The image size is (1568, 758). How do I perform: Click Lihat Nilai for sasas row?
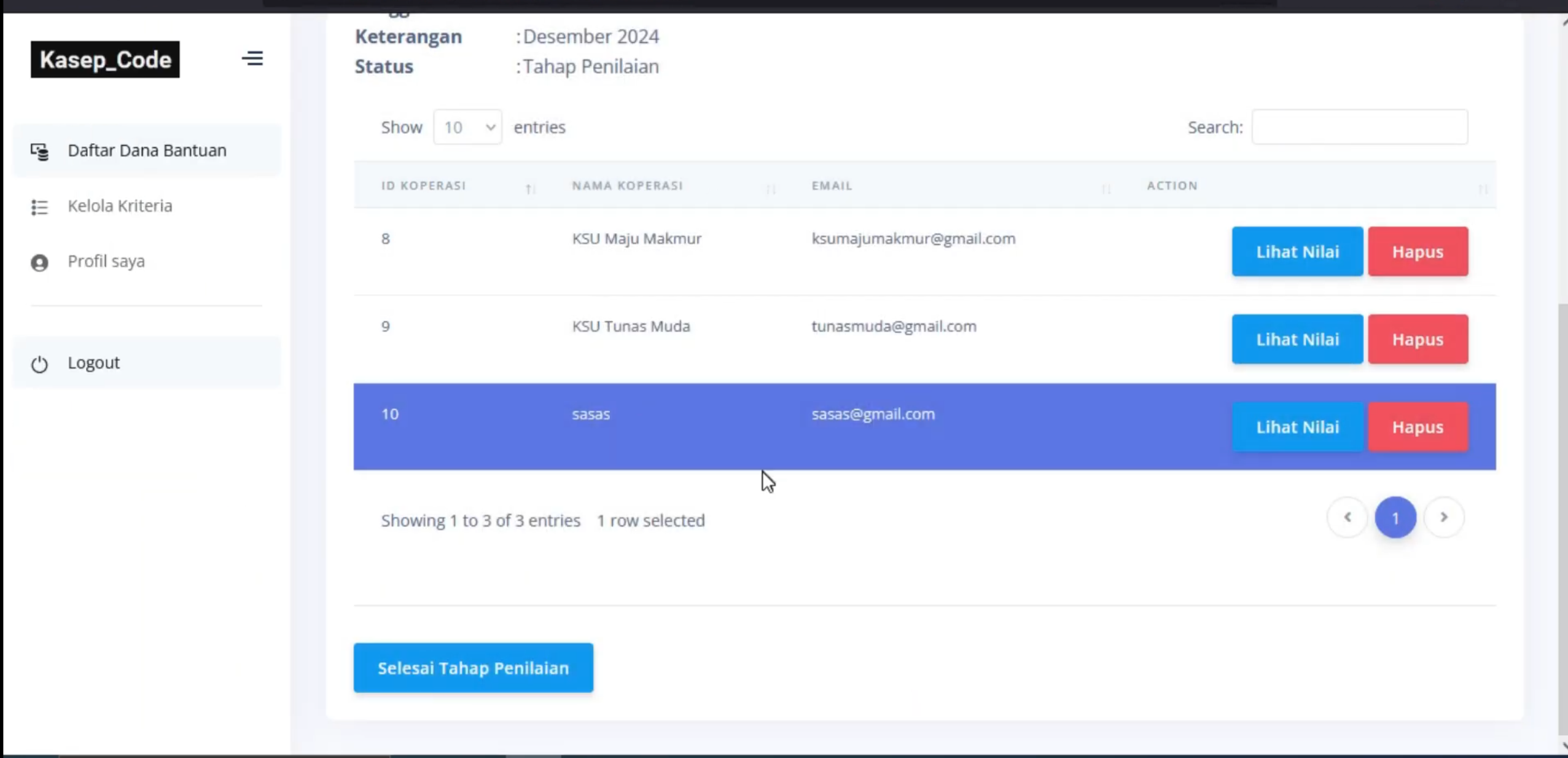tap(1297, 427)
